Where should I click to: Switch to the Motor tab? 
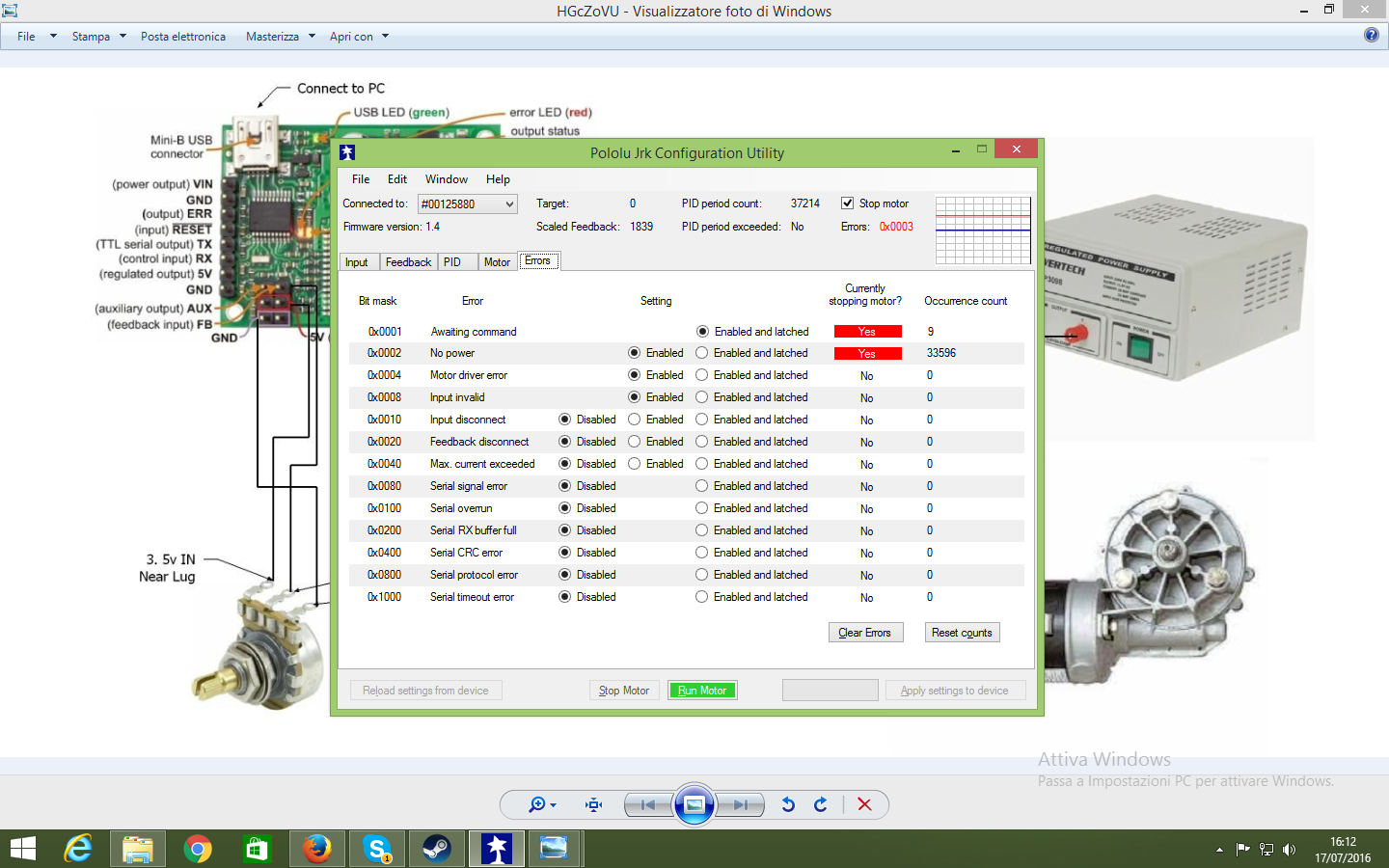point(497,262)
